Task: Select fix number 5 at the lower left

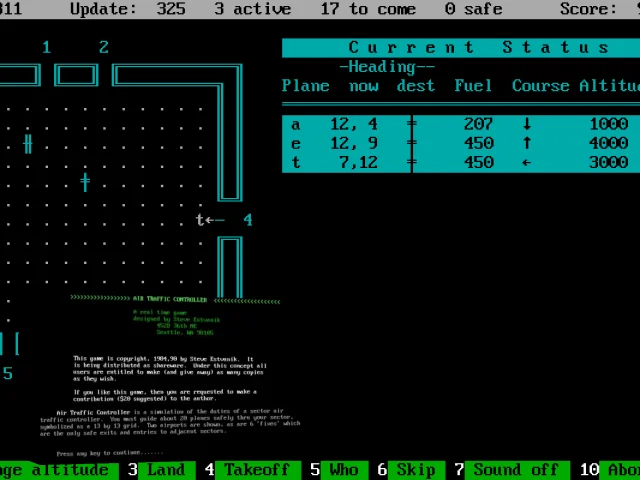Action: [8, 373]
